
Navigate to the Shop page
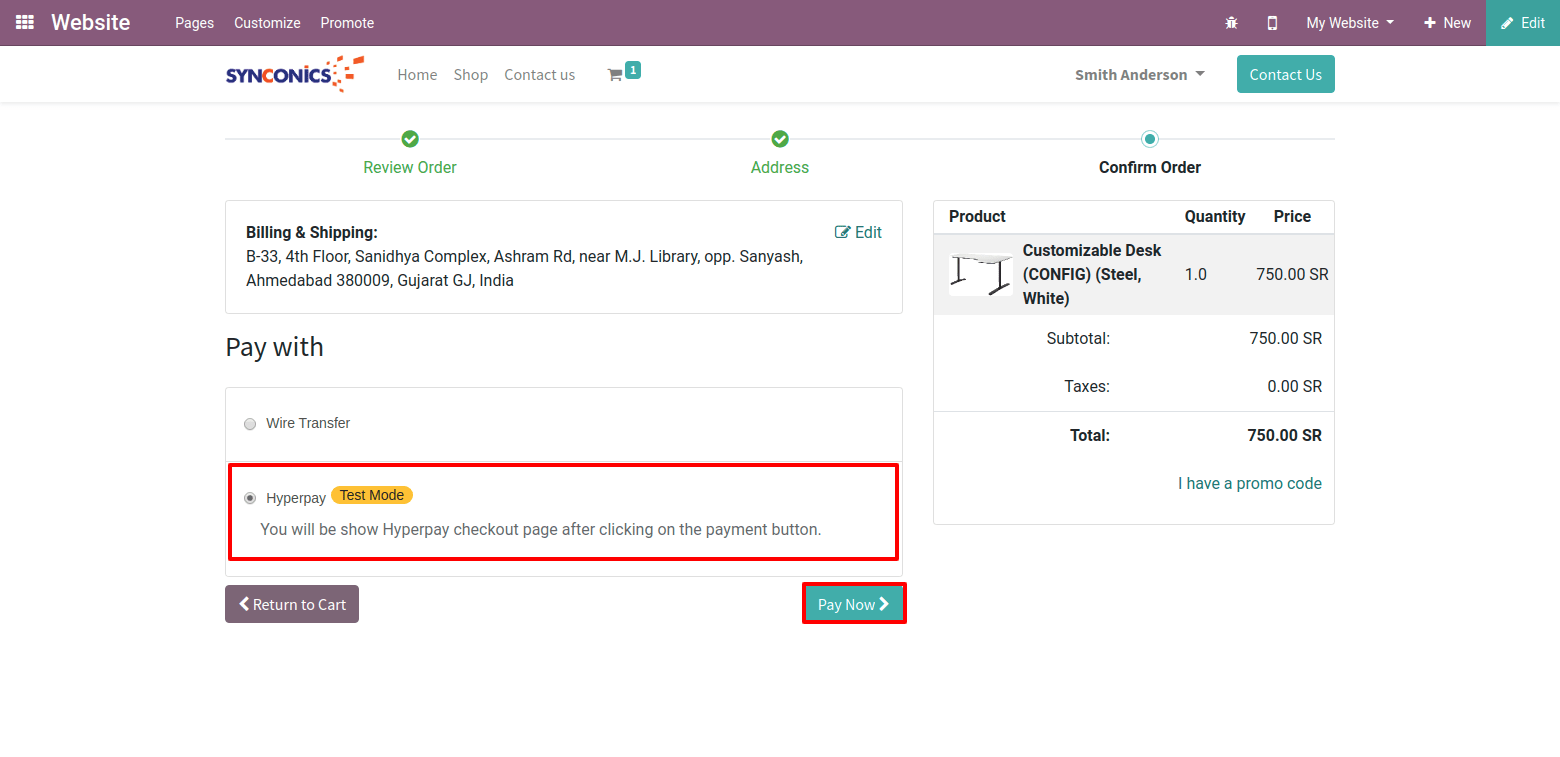[x=471, y=75]
